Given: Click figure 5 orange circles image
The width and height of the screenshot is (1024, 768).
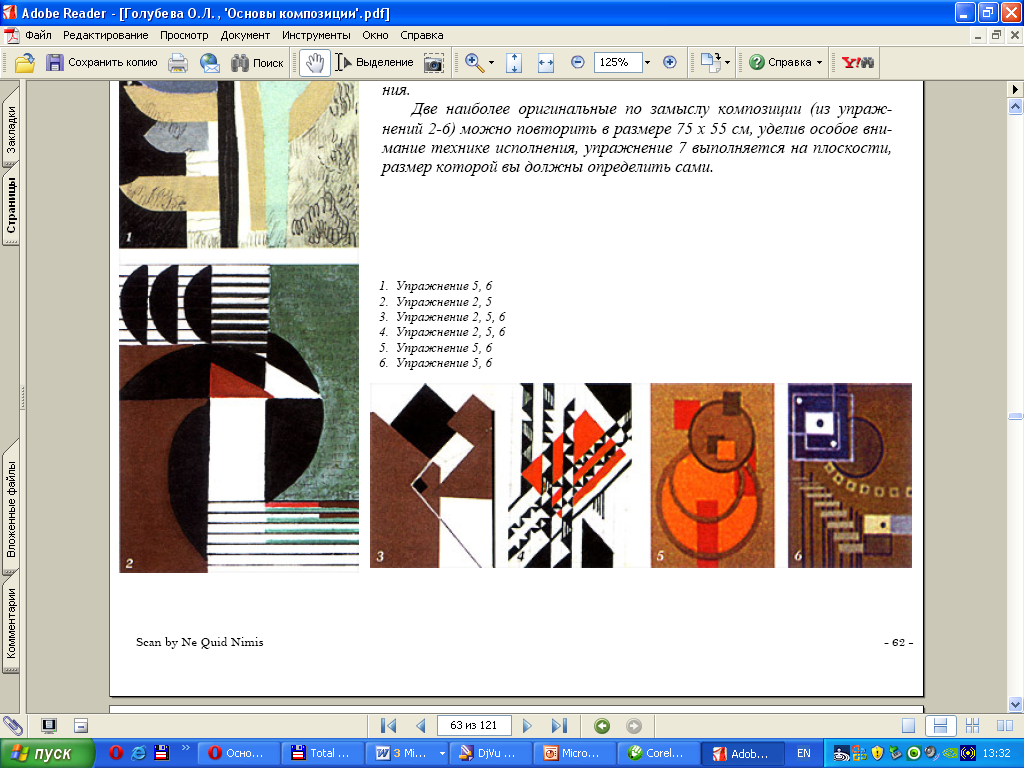Looking at the screenshot, I should 712,475.
